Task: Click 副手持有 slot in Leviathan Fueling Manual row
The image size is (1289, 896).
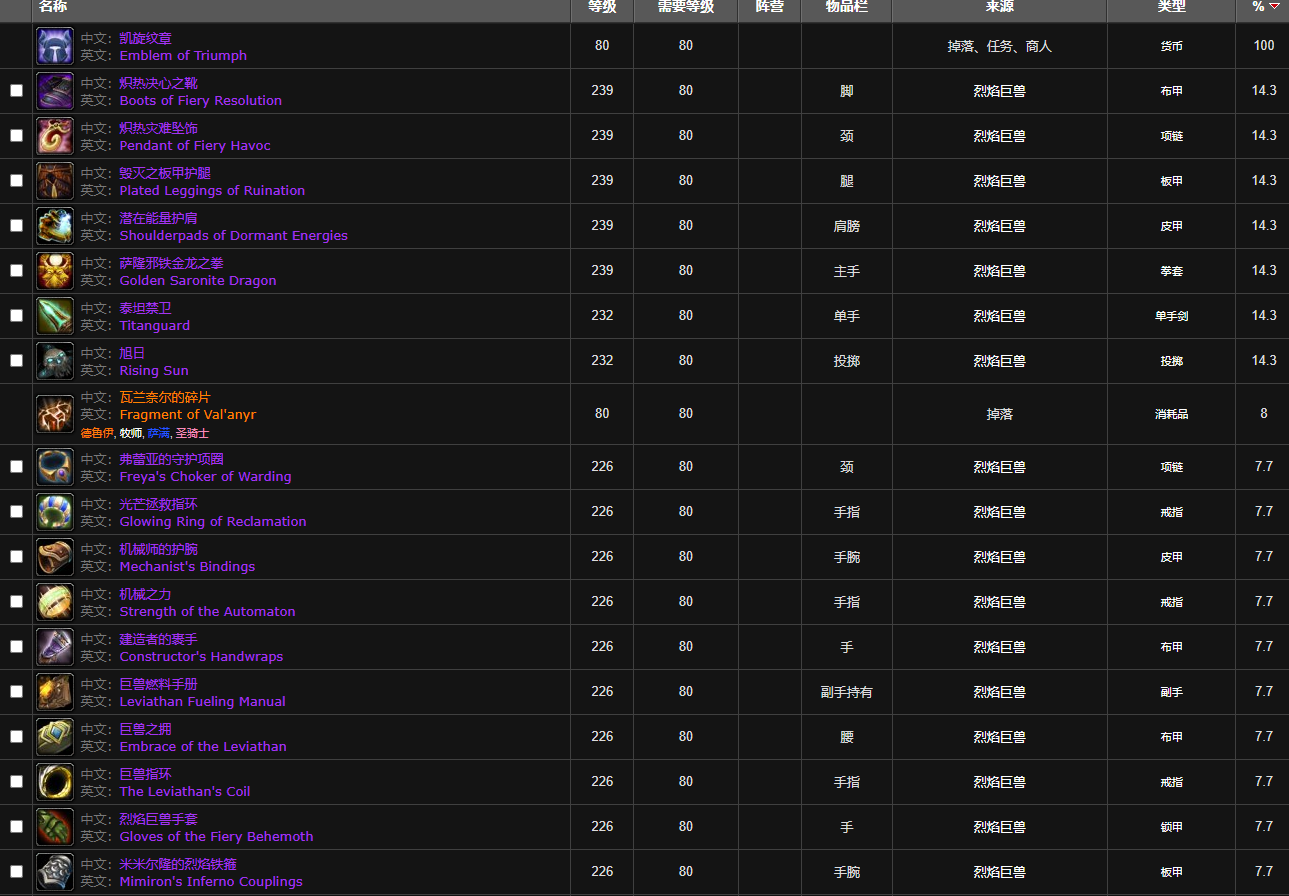Action: click(846, 692)
